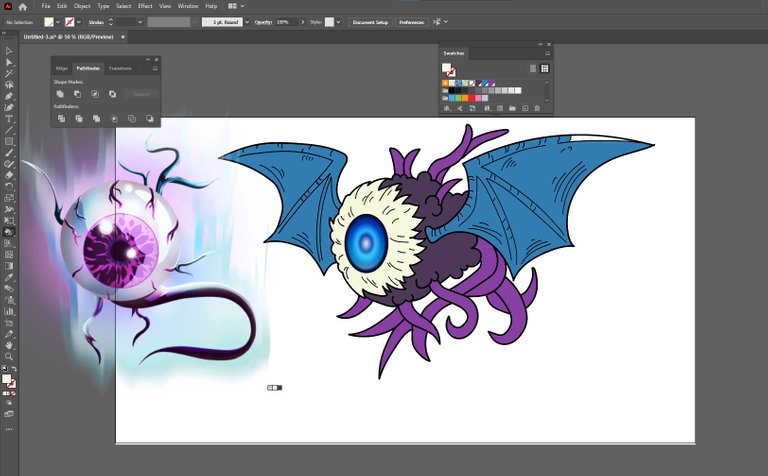The height and width of the screenshot is (476, 768).
Task: Select the Perspective Grid tool
Action: point(9,243)
